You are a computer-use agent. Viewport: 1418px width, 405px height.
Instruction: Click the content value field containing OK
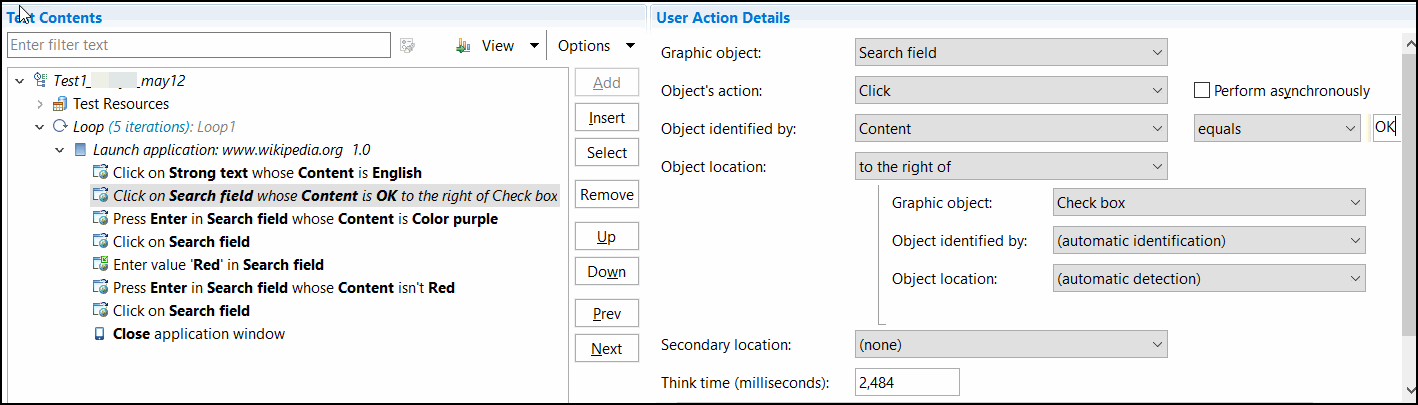click(x=1385, y=128)
